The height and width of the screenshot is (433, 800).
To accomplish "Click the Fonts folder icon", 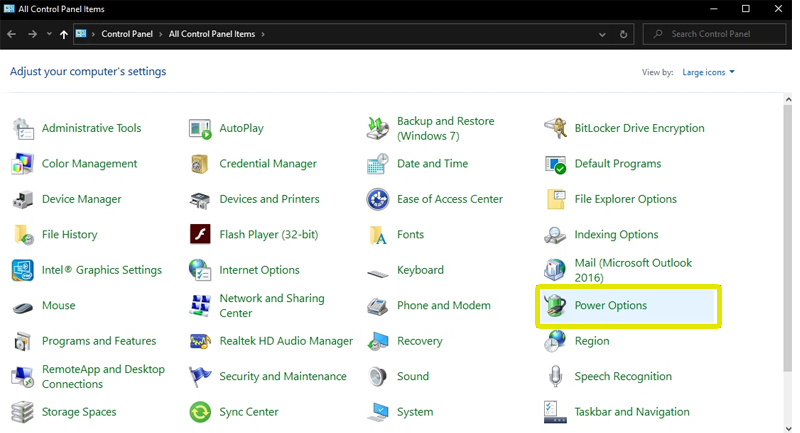I will 378,235.
